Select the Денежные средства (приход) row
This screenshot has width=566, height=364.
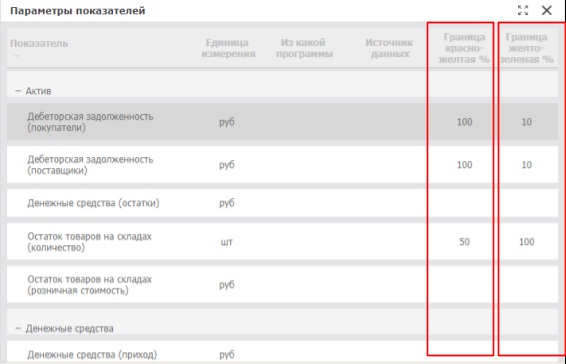[282, 352]
